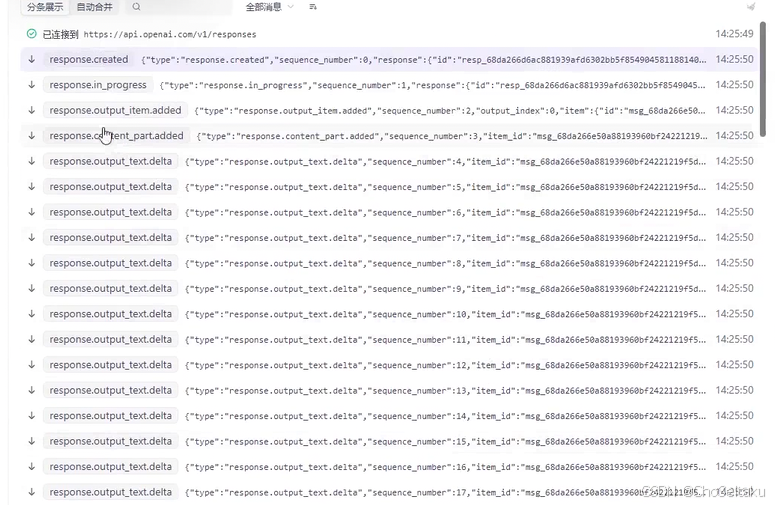Viewport: 775px width, 505px height.
Task: Click the down arrow on response.created row
Action: [32, 59]
